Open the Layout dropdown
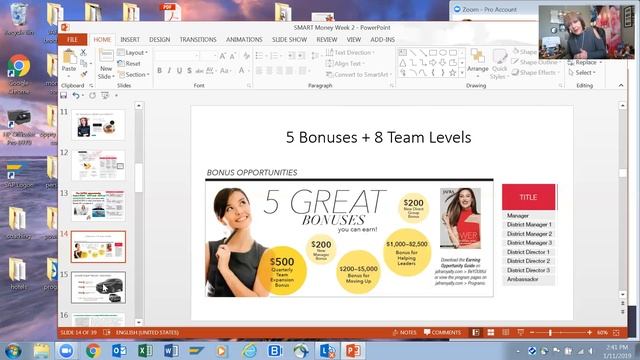Image resolution: width=640 pixels, height=360 pixels. (133, 53)
